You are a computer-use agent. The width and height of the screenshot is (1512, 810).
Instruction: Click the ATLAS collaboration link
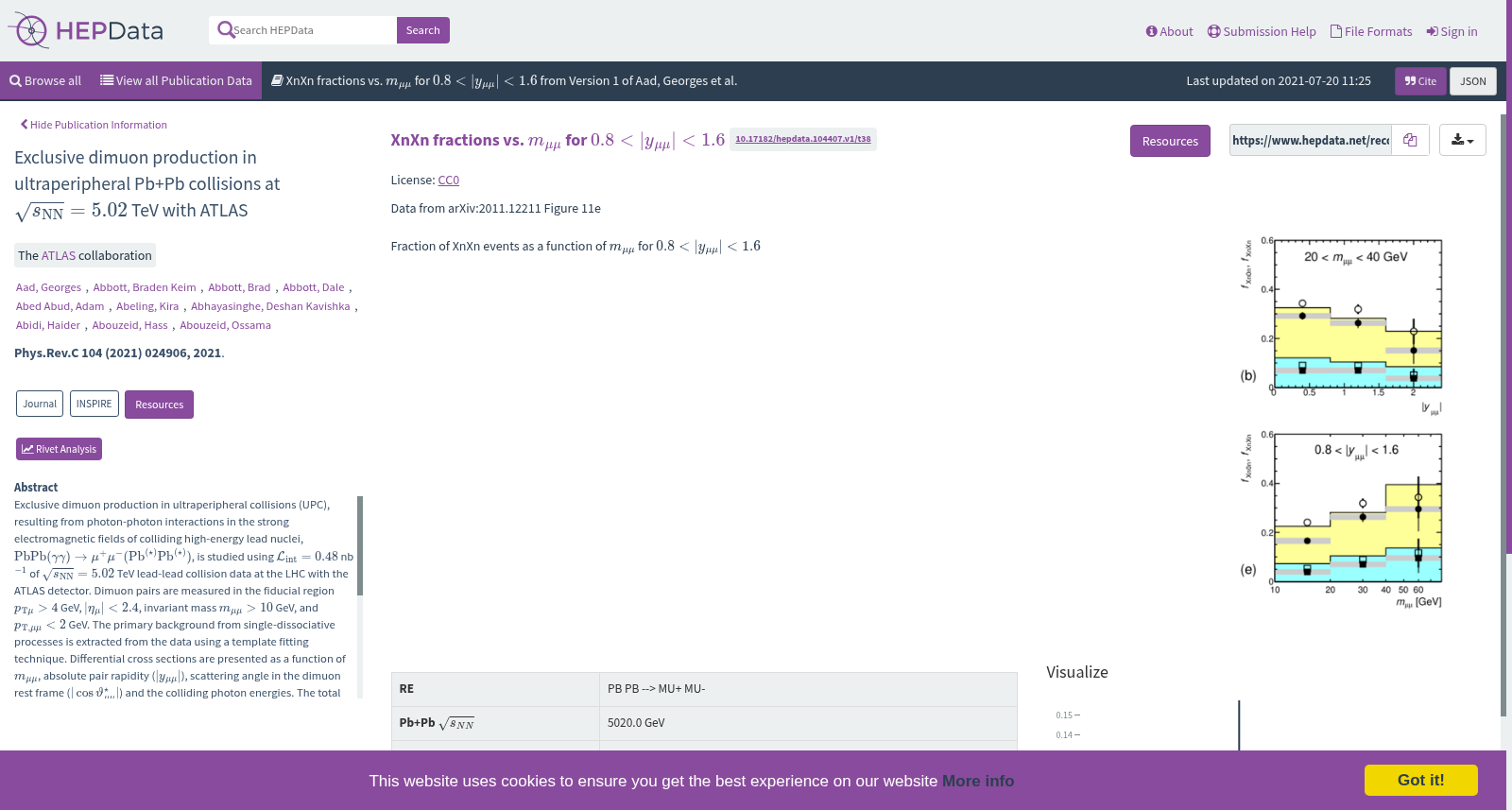point(58,255)
